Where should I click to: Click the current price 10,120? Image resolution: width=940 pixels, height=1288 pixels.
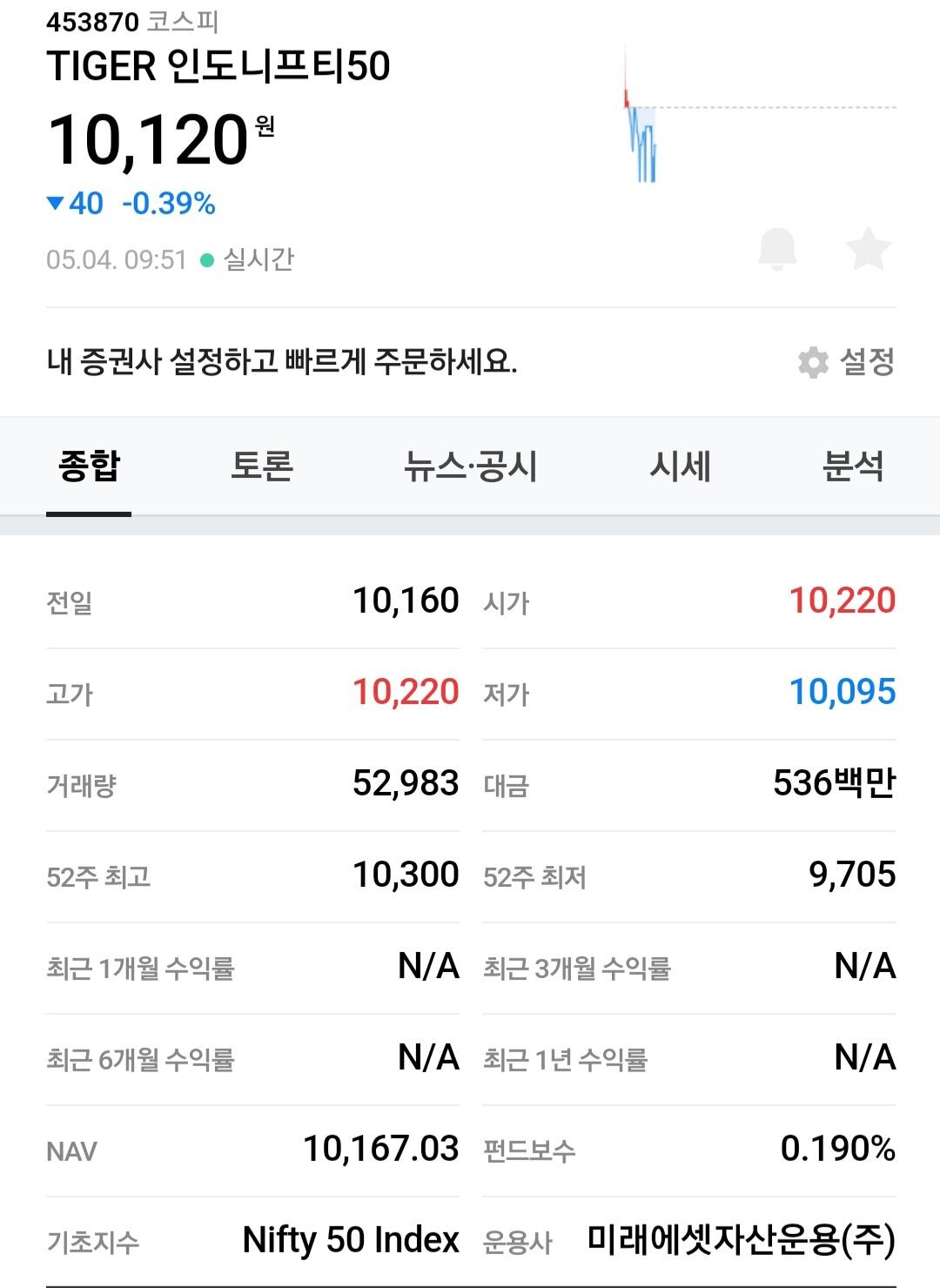pyautogui.click(x=149, y=140)
